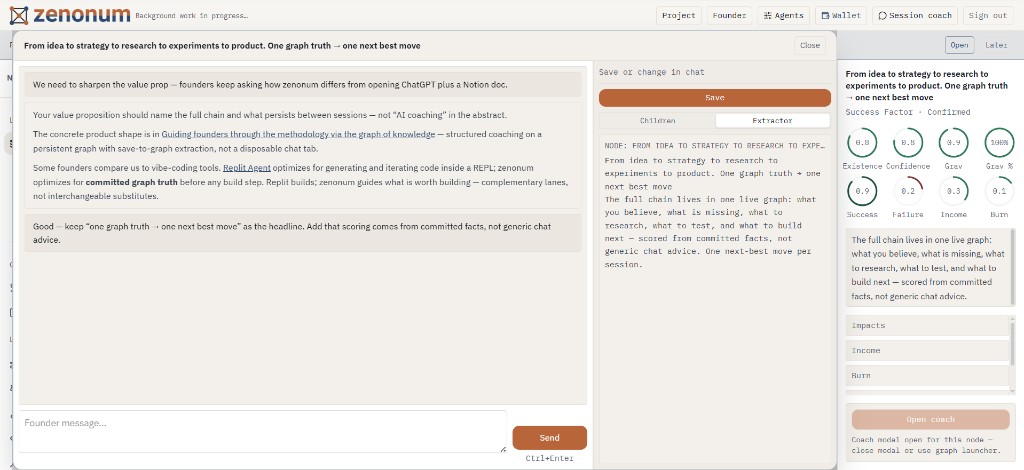1024x470 pixels.
Task: Expand the Burn section
Action: [x=927, y=375]
